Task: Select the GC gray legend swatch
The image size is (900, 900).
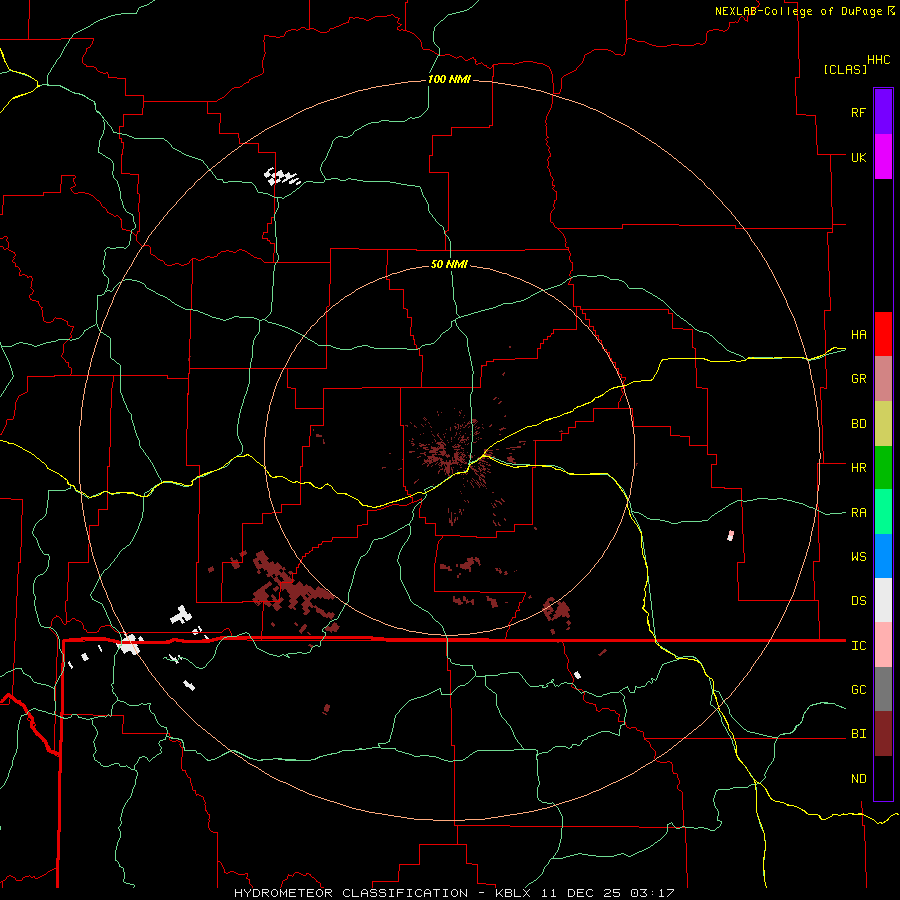Action: (x=883, y=689)
